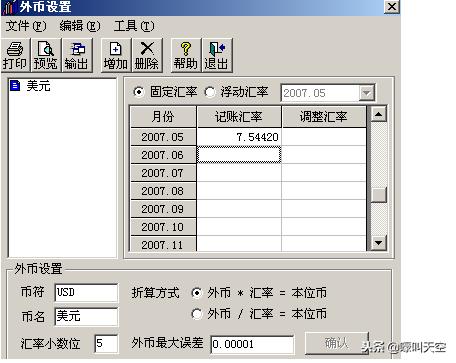Click the 记账汇率 cell showing 7.54420

tap(239, 137)
